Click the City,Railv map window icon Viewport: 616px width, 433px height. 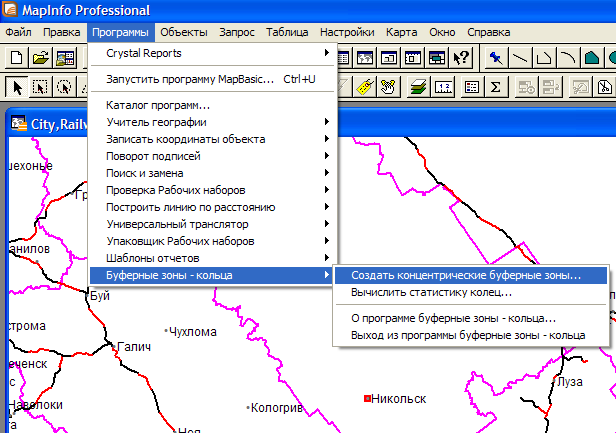[x=19, y=123]
